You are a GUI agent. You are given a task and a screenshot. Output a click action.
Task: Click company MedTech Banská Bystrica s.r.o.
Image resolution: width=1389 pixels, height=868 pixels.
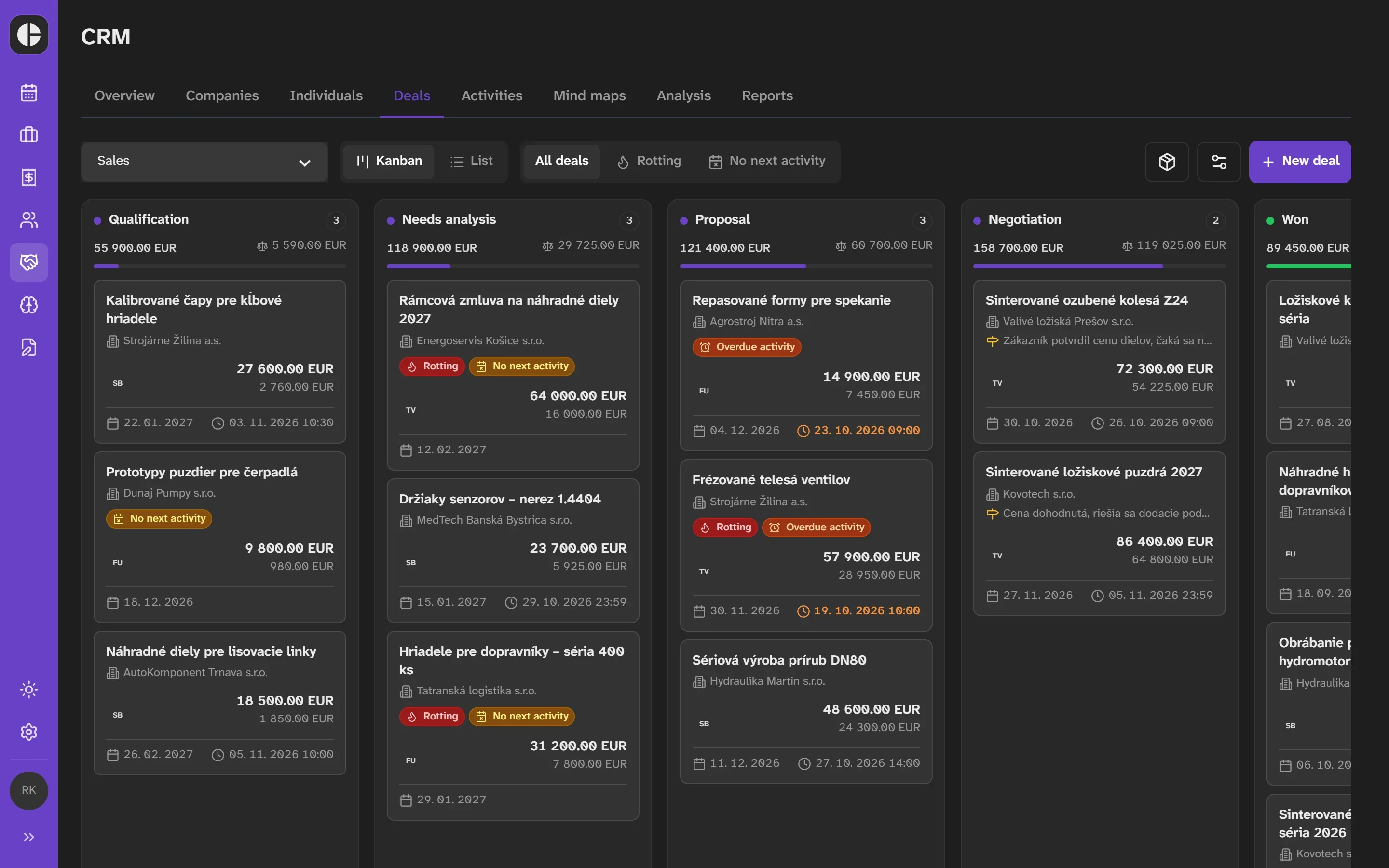[x=493, y=520]
